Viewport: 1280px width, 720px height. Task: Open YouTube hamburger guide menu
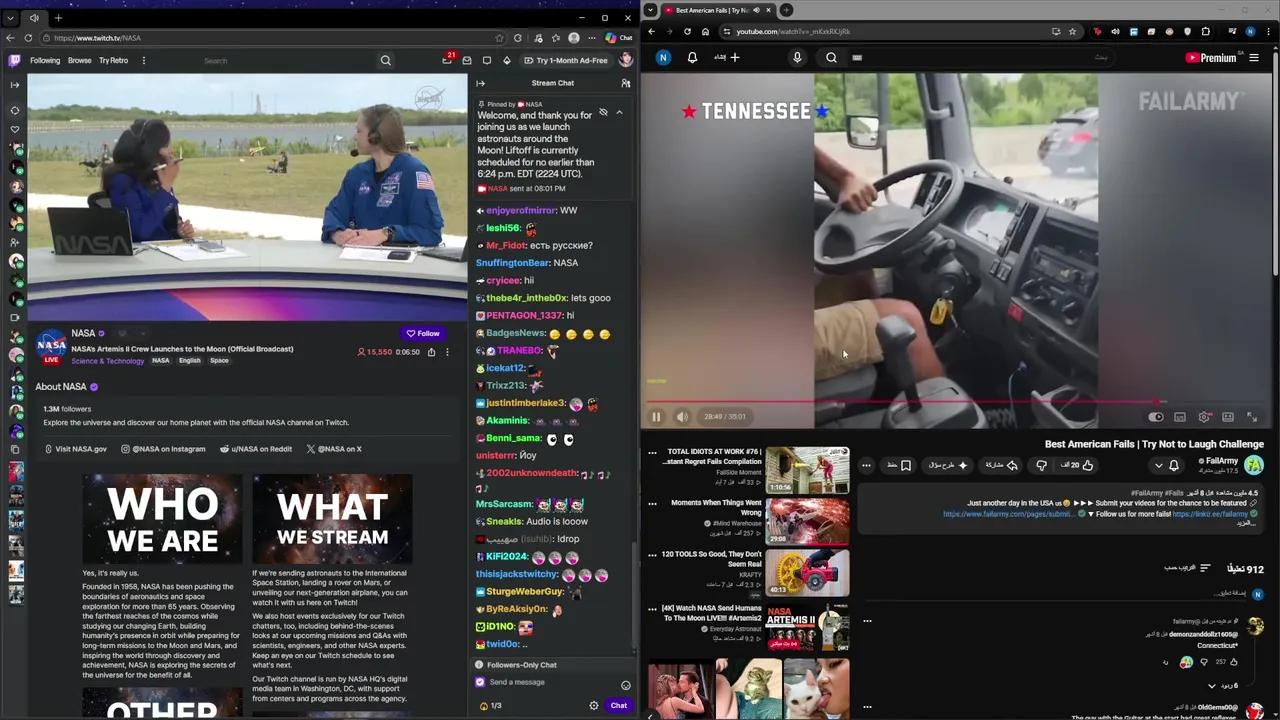coord(1254,58)
